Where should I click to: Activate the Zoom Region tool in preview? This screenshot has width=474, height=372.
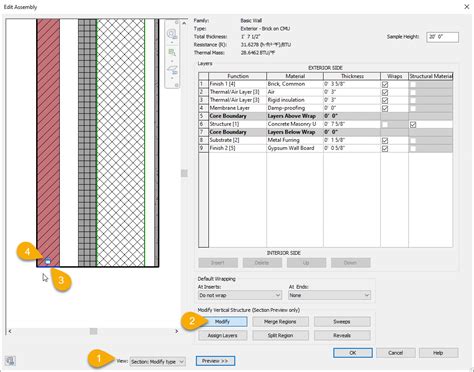coord(172,52)
